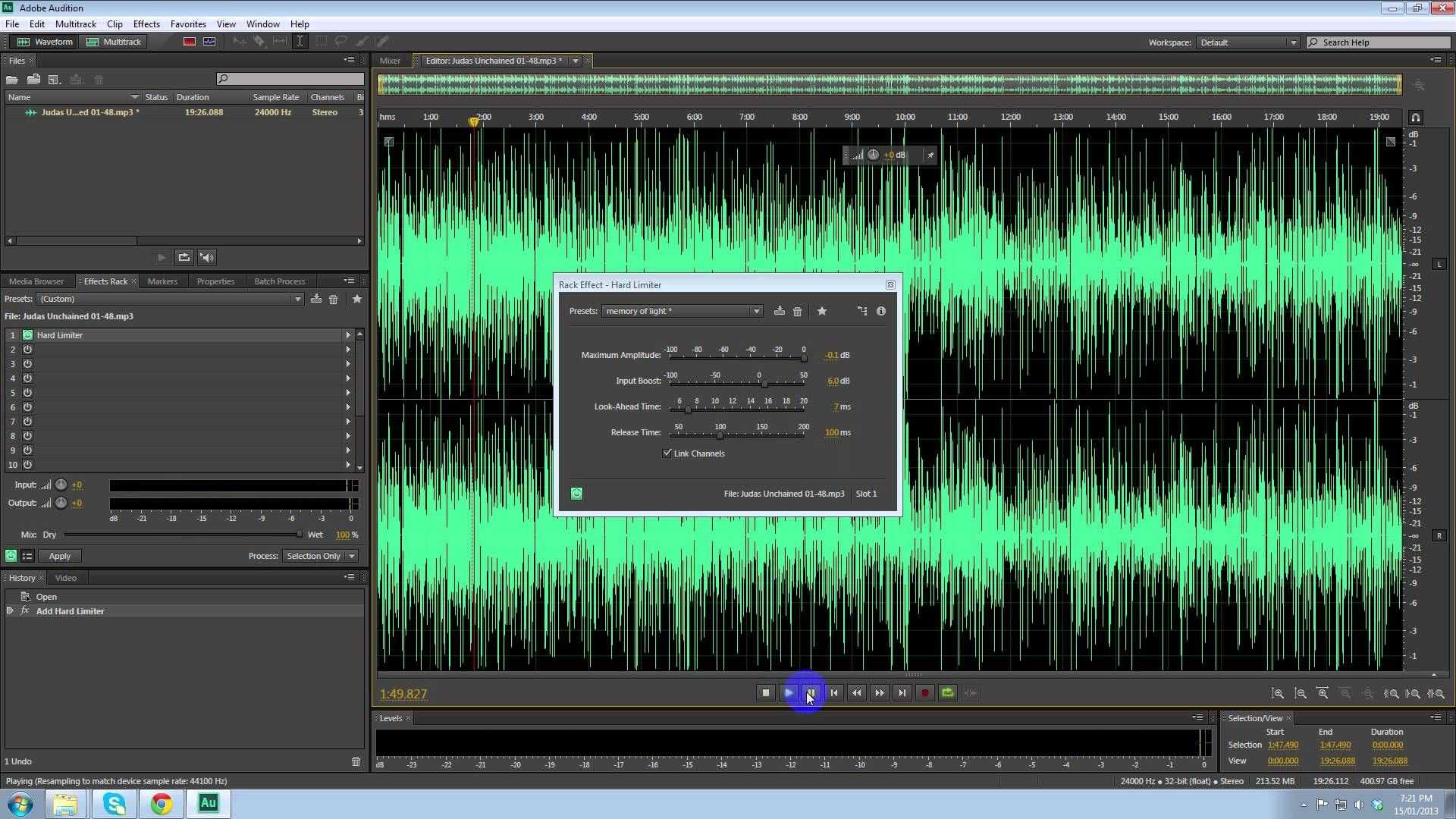Move playhead to previous marker

tap(834, 692)
